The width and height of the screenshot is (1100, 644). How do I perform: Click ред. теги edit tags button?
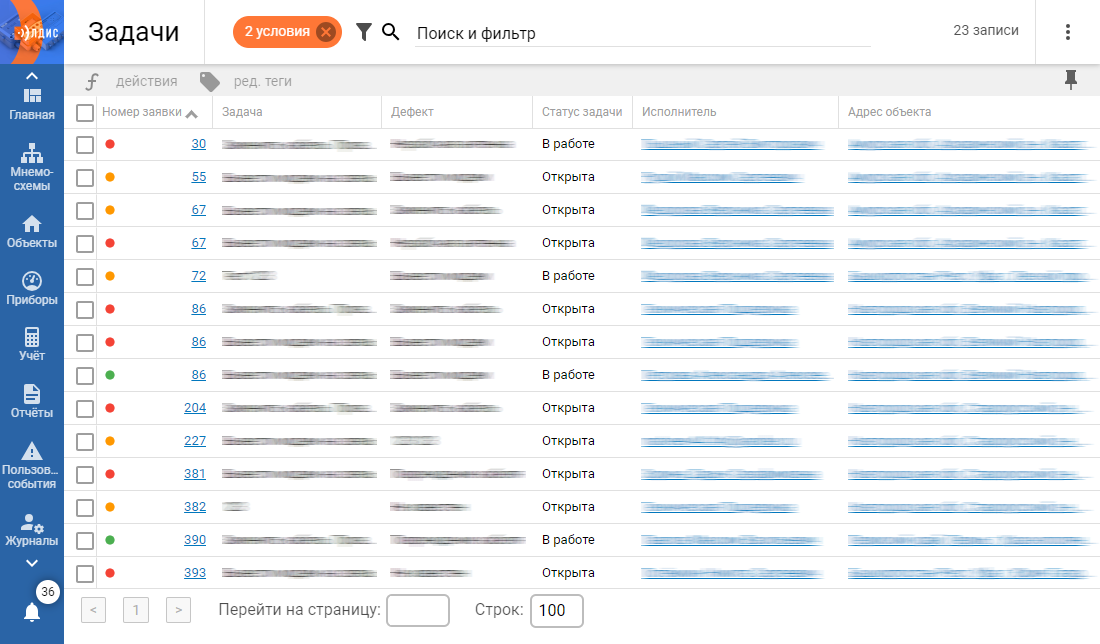262,81
